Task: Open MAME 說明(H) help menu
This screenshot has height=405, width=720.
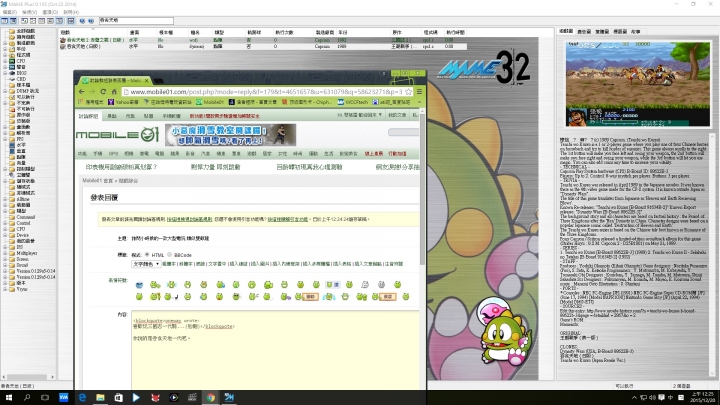Action: pos(71,12)
